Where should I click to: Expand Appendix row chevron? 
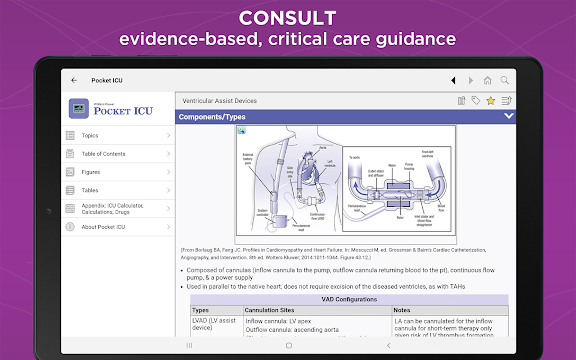point(168,209)
